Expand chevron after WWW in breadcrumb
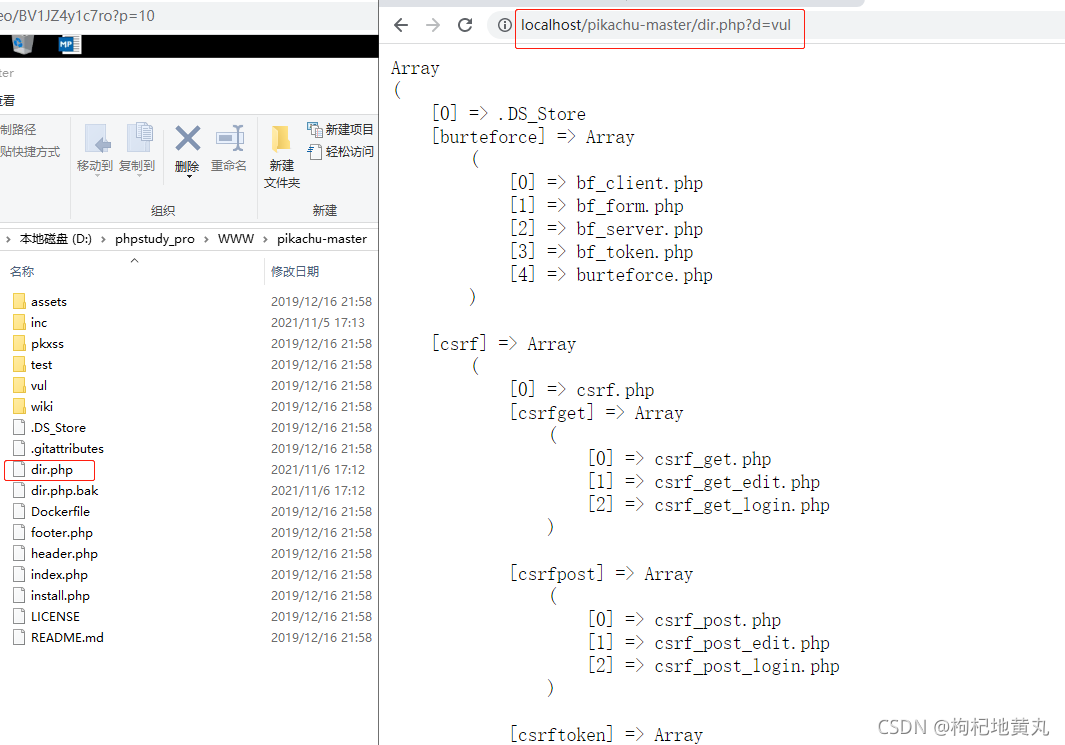The height and width of the screenshot is (745, 1065). click(x=266, y=239)
